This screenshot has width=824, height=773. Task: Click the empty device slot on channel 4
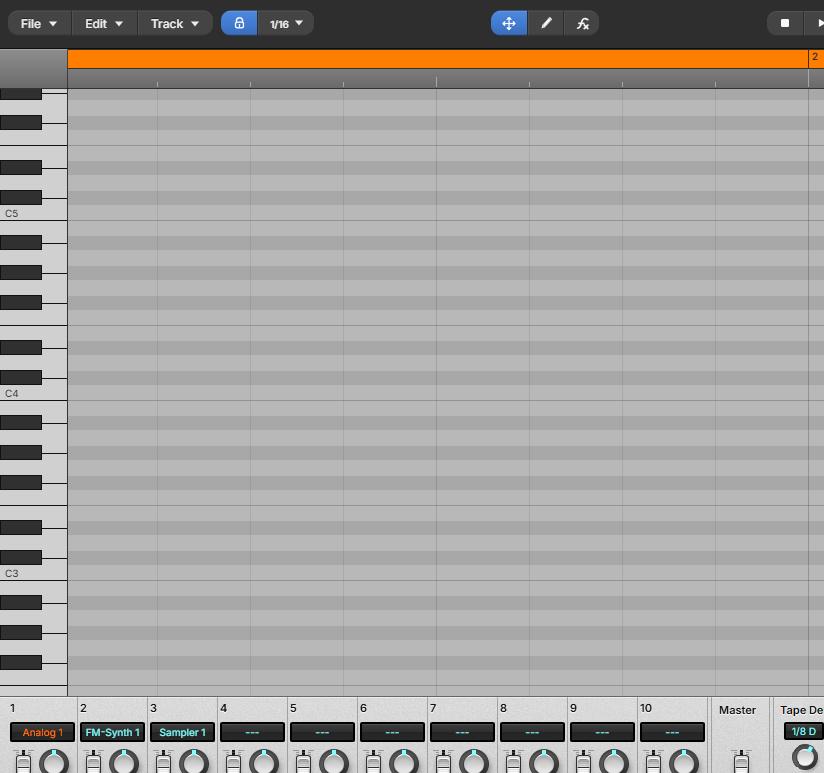[x=252, y=732]
